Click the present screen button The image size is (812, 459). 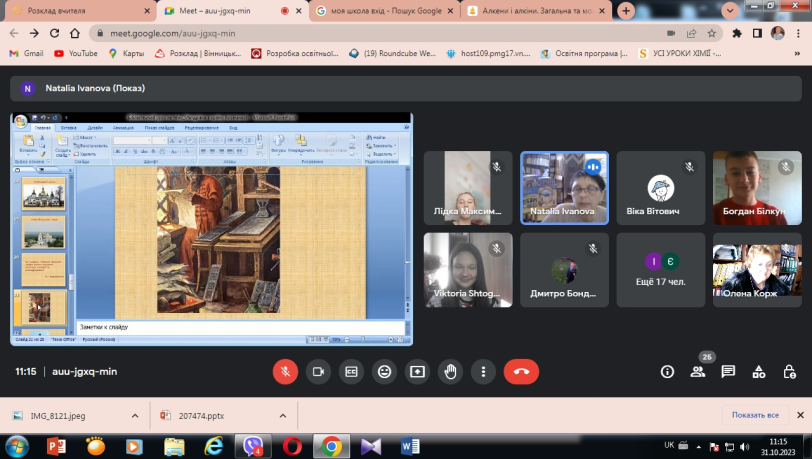point(417,371)
